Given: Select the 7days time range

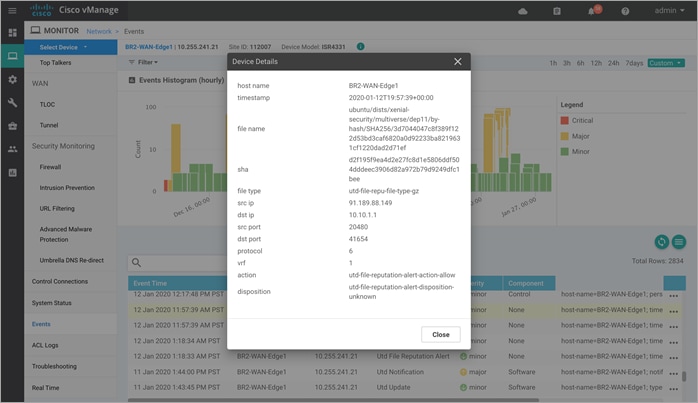Looking at the screenshot, I should click(634, 63).
